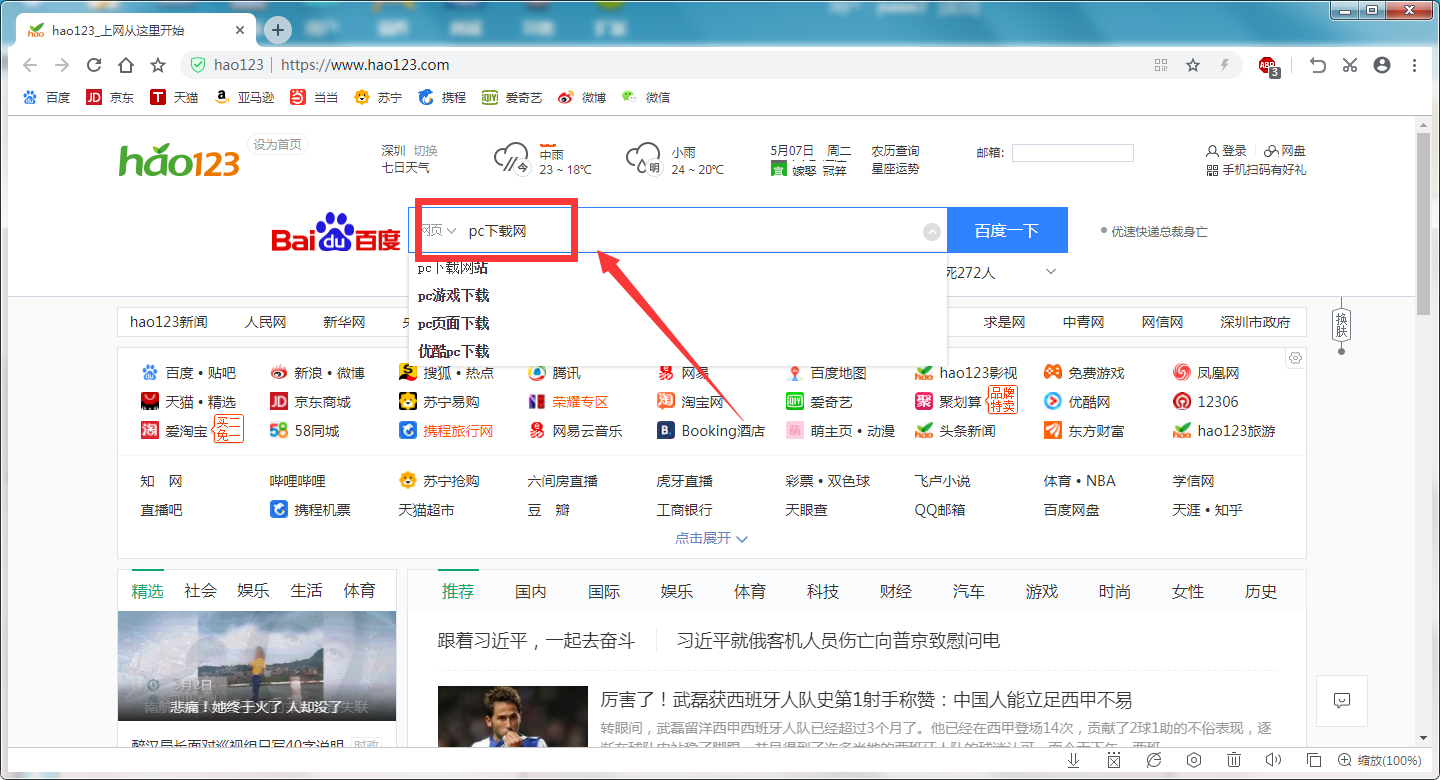This screenshot has height=780, width=1440.
Task: Select the 娱乐 category tab
Action: click(676, 591)
